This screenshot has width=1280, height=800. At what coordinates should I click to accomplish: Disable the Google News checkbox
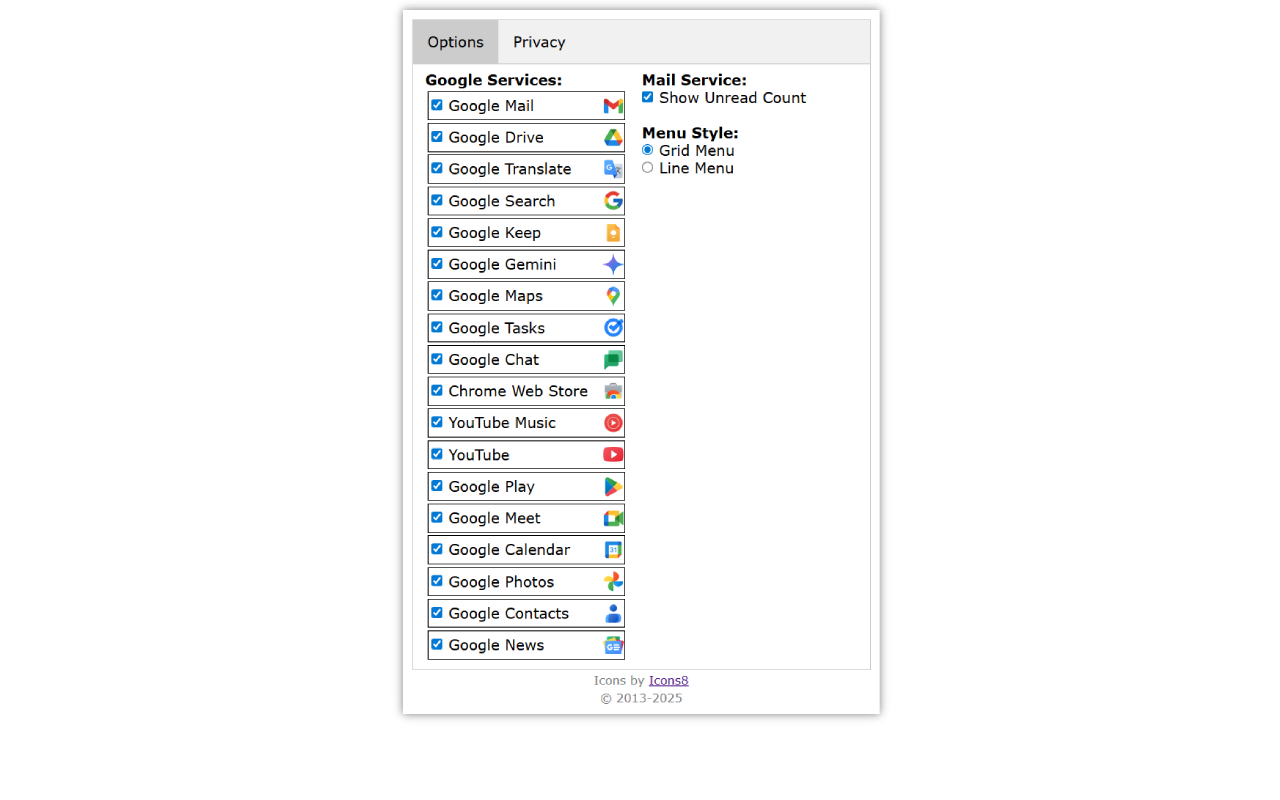(437, 644)
